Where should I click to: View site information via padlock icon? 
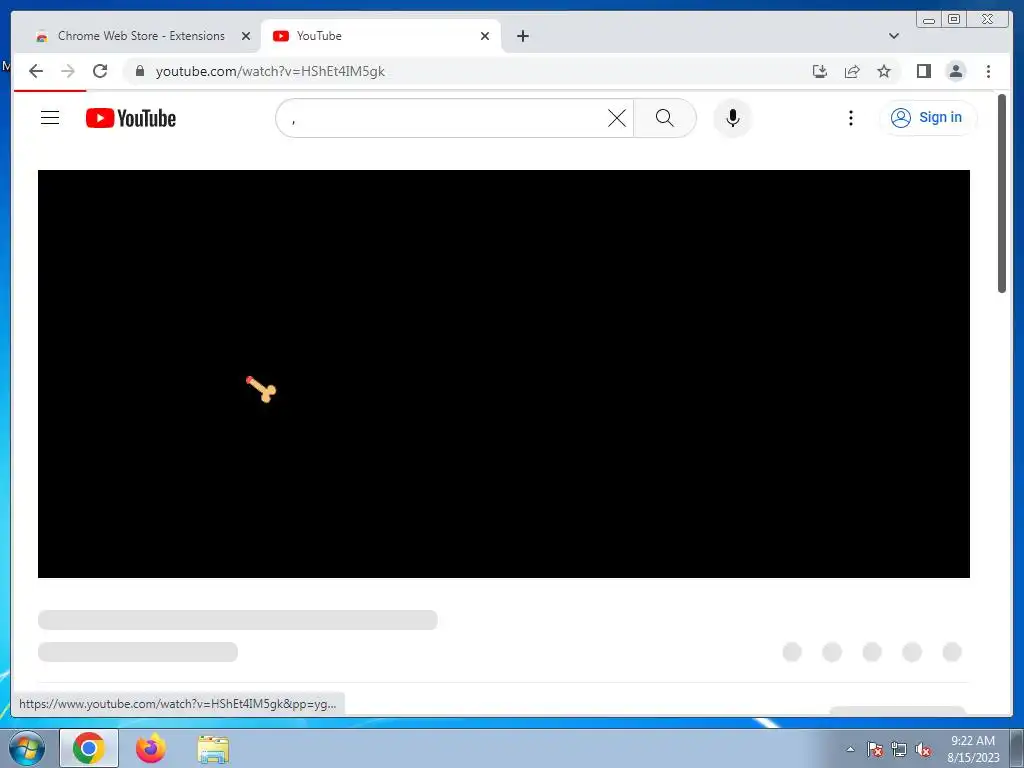[140, 71]
